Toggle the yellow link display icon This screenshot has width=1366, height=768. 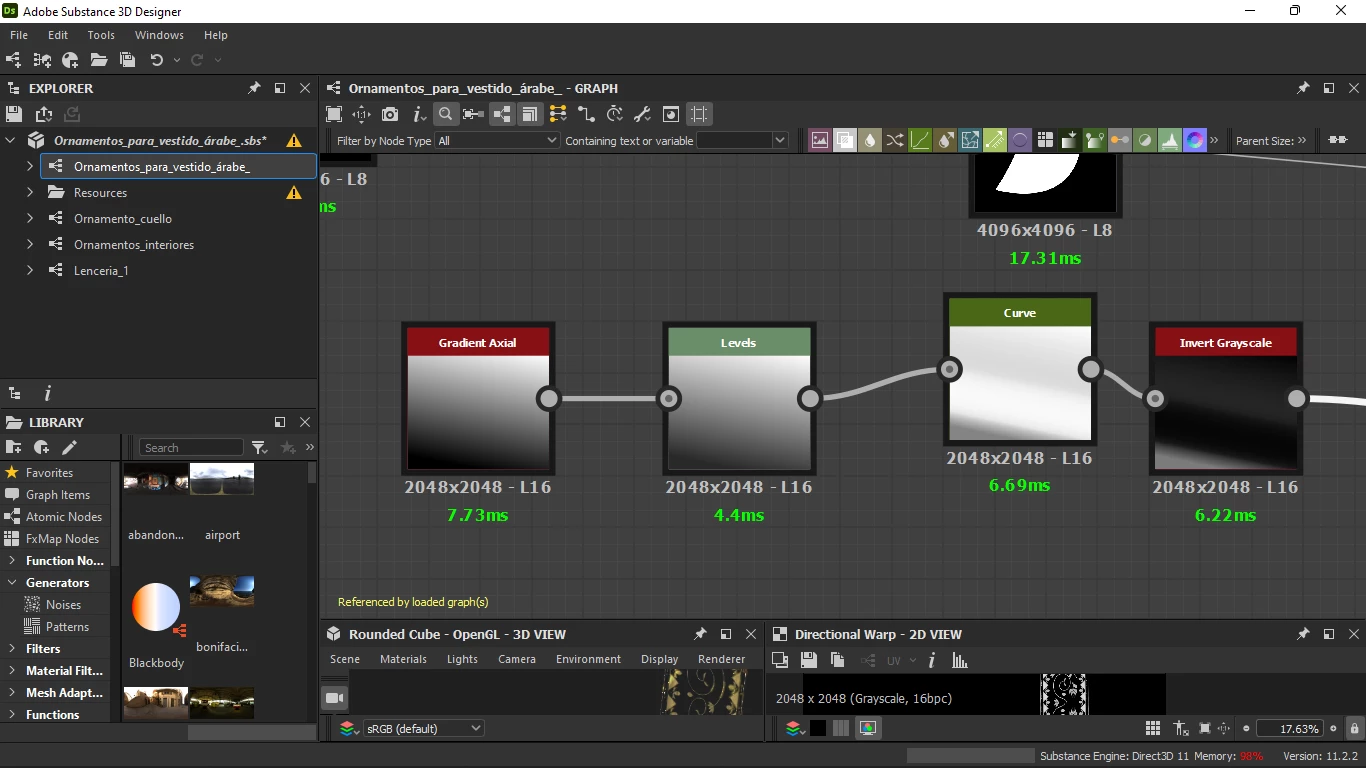558,114
